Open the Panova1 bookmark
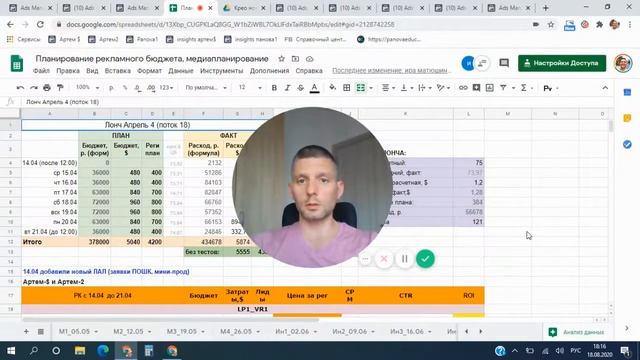The image size is (640, 360). [142, 40]
